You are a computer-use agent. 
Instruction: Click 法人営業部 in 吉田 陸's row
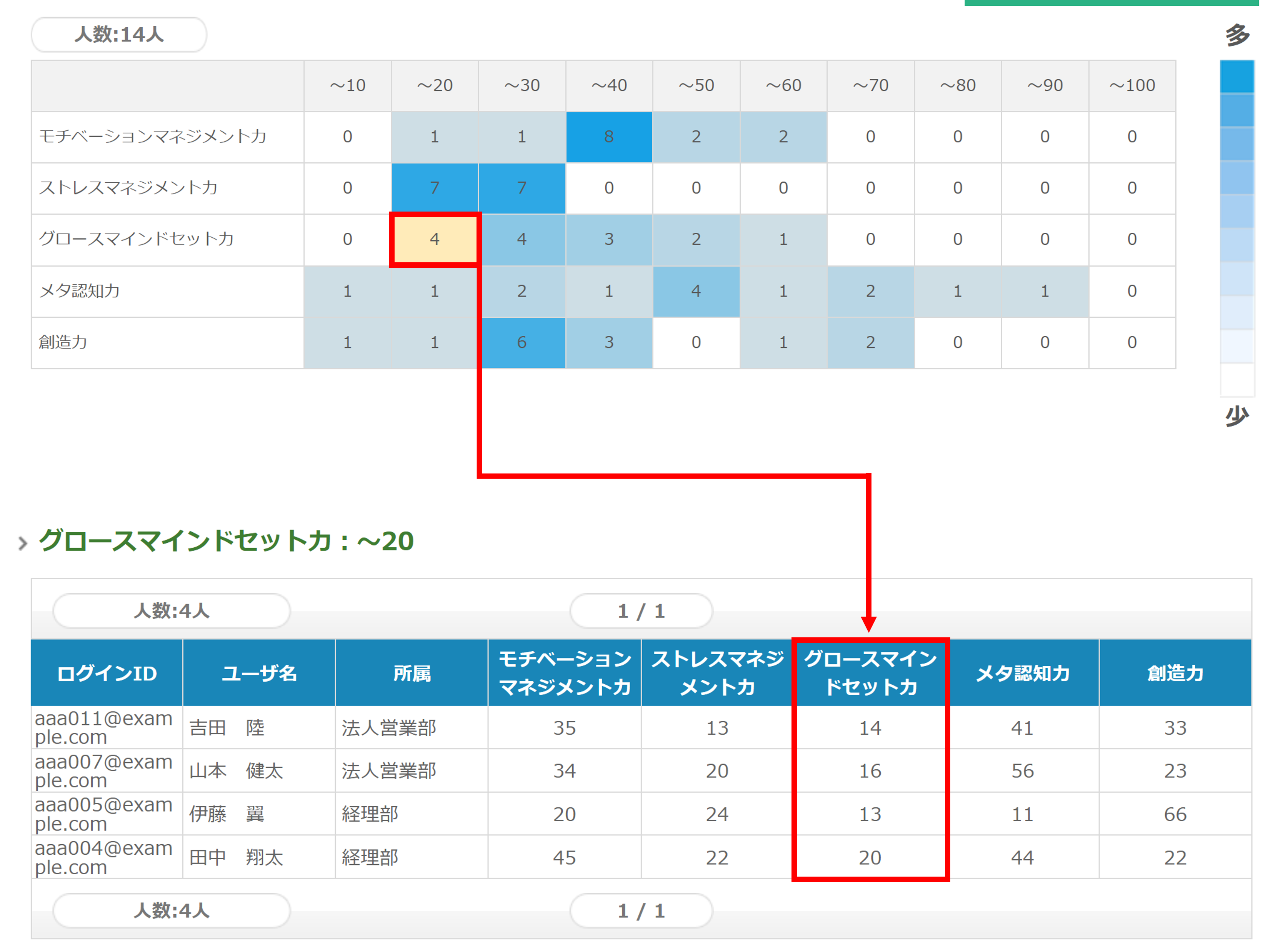coord(389,728)
